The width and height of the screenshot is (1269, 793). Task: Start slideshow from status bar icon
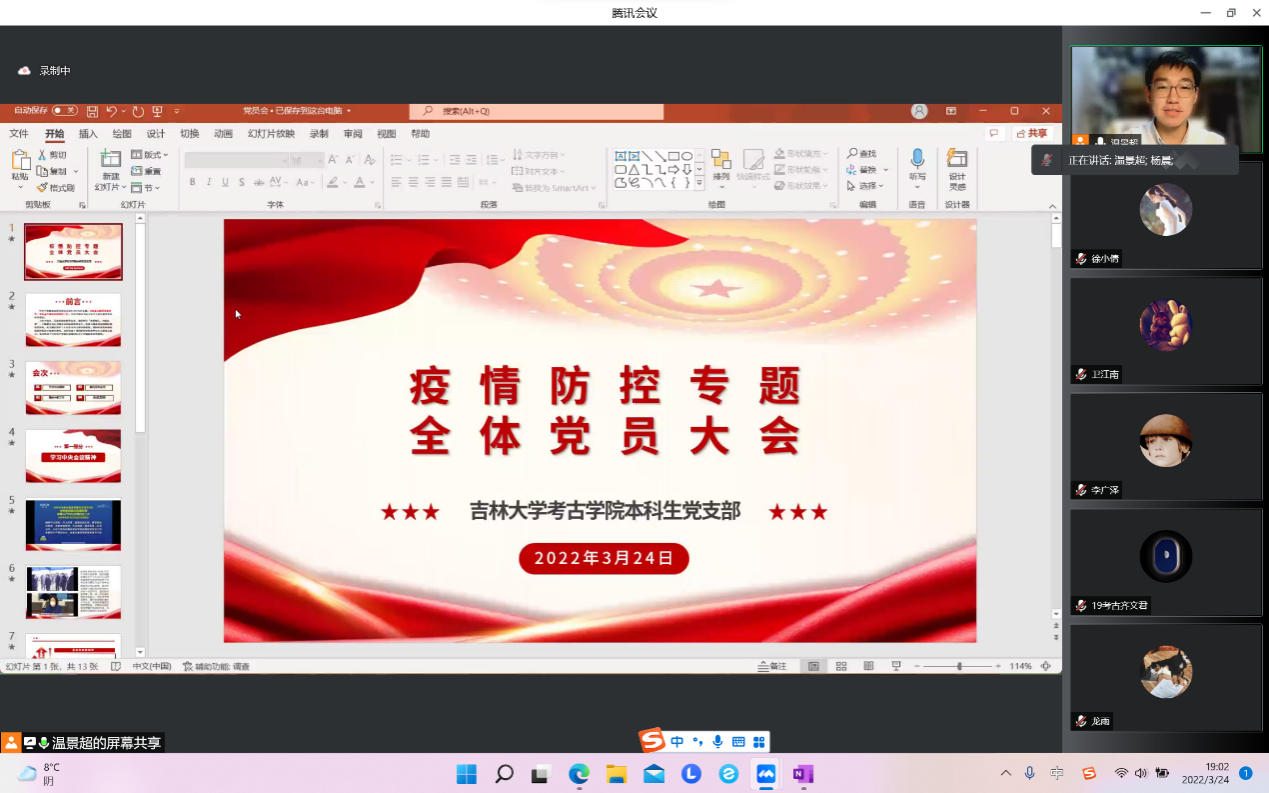click(x=896, y=666)
